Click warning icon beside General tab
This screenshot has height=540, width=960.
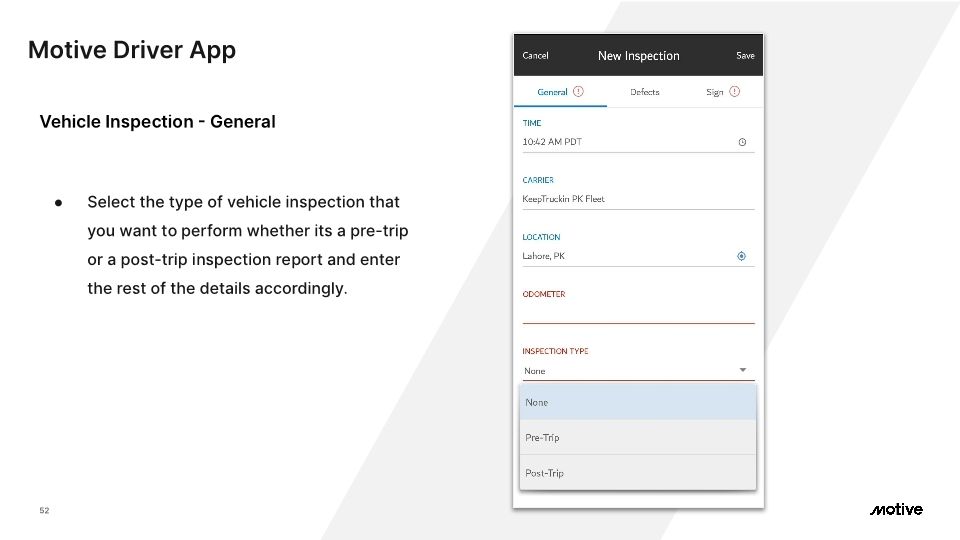(x=578, y=92)
